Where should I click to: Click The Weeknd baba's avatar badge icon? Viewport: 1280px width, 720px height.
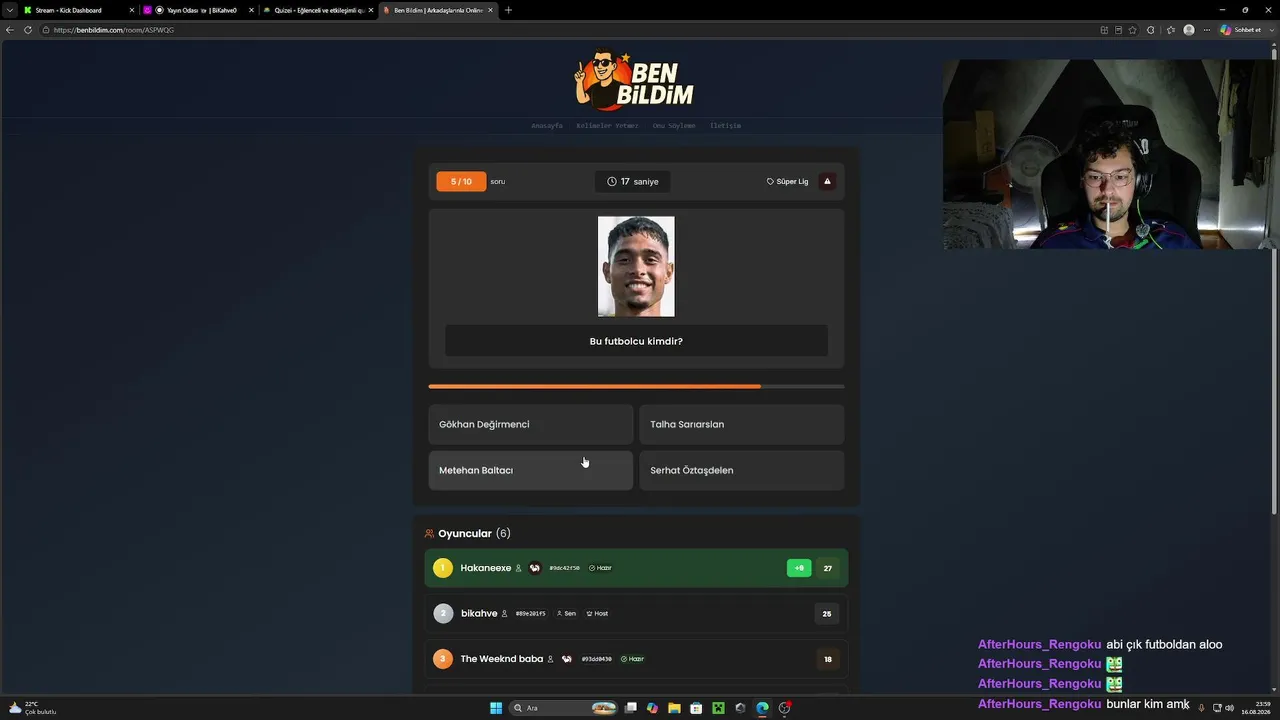[567, 659]
